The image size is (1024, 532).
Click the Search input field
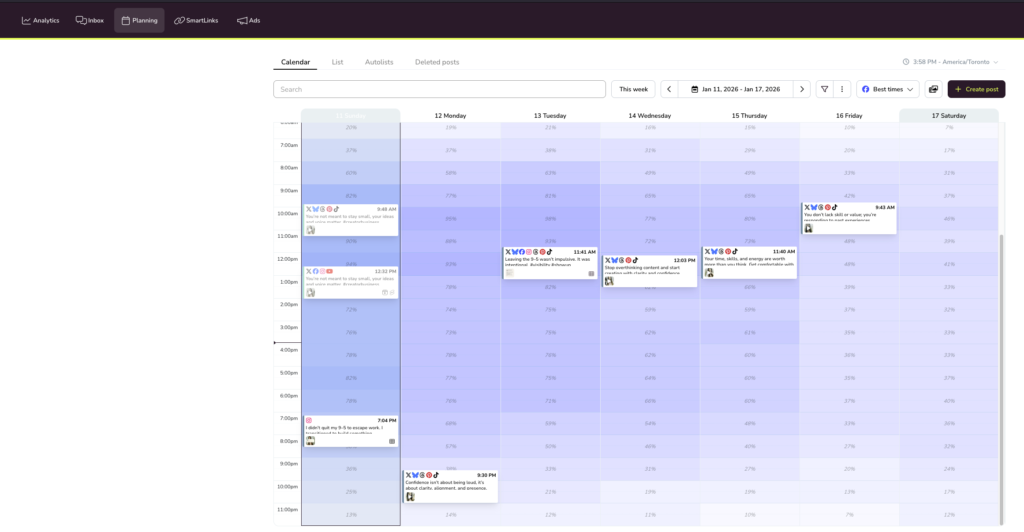click(439, 89)
